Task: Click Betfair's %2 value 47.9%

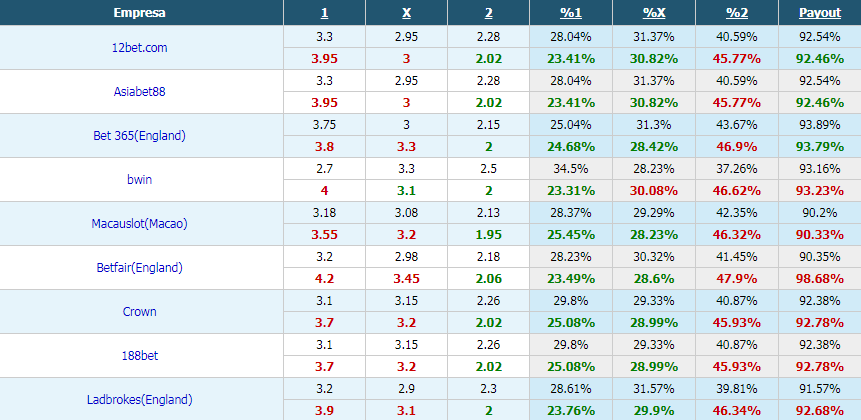Action: pyautogui.click(x=736, y=278)
